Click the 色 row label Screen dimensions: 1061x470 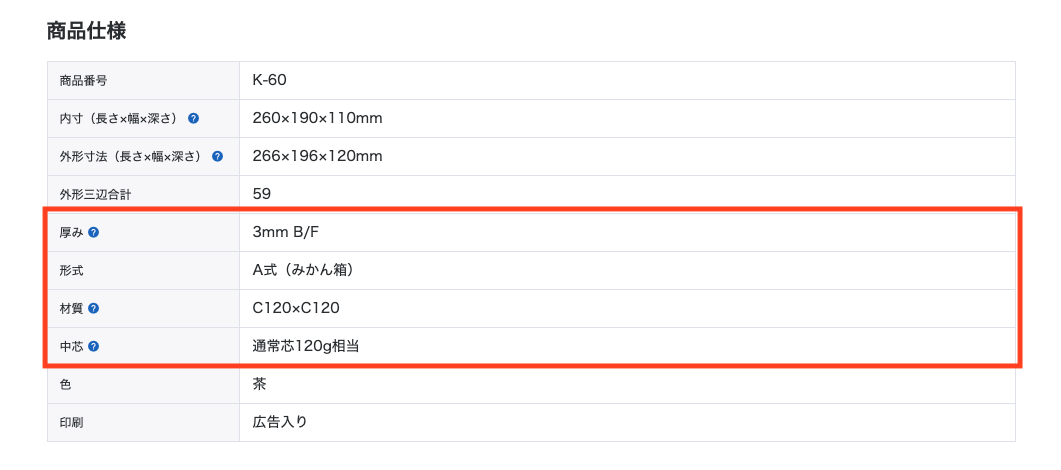66,384
